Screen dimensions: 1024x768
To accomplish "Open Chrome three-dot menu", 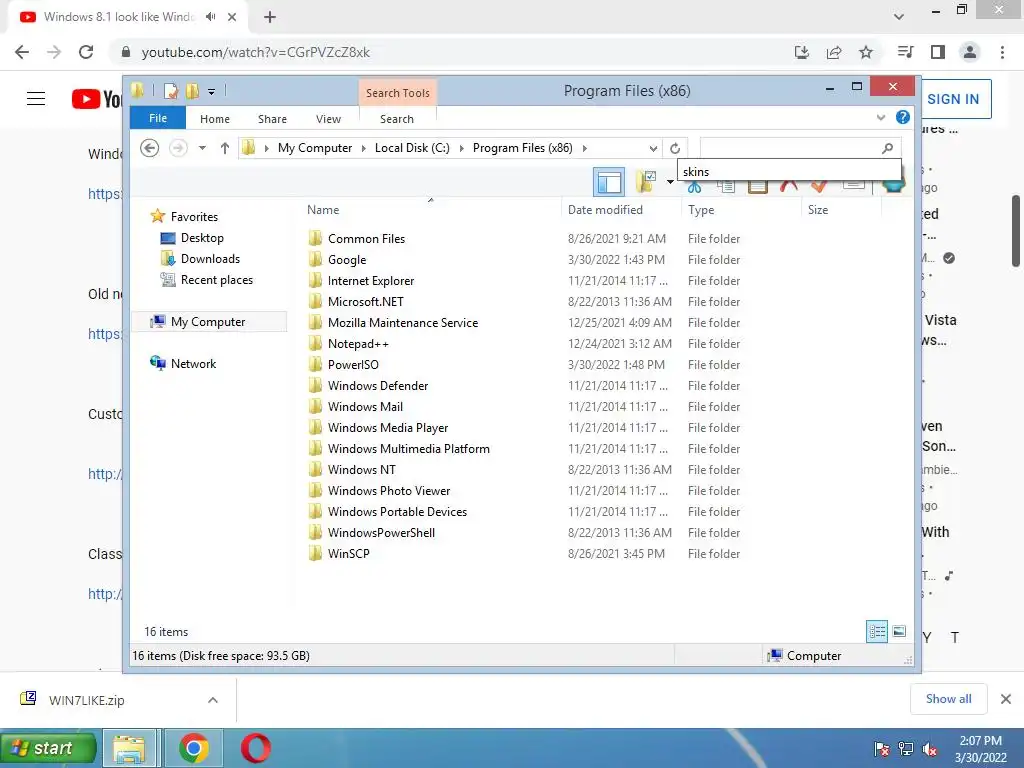I will [x=1002, y=52].
